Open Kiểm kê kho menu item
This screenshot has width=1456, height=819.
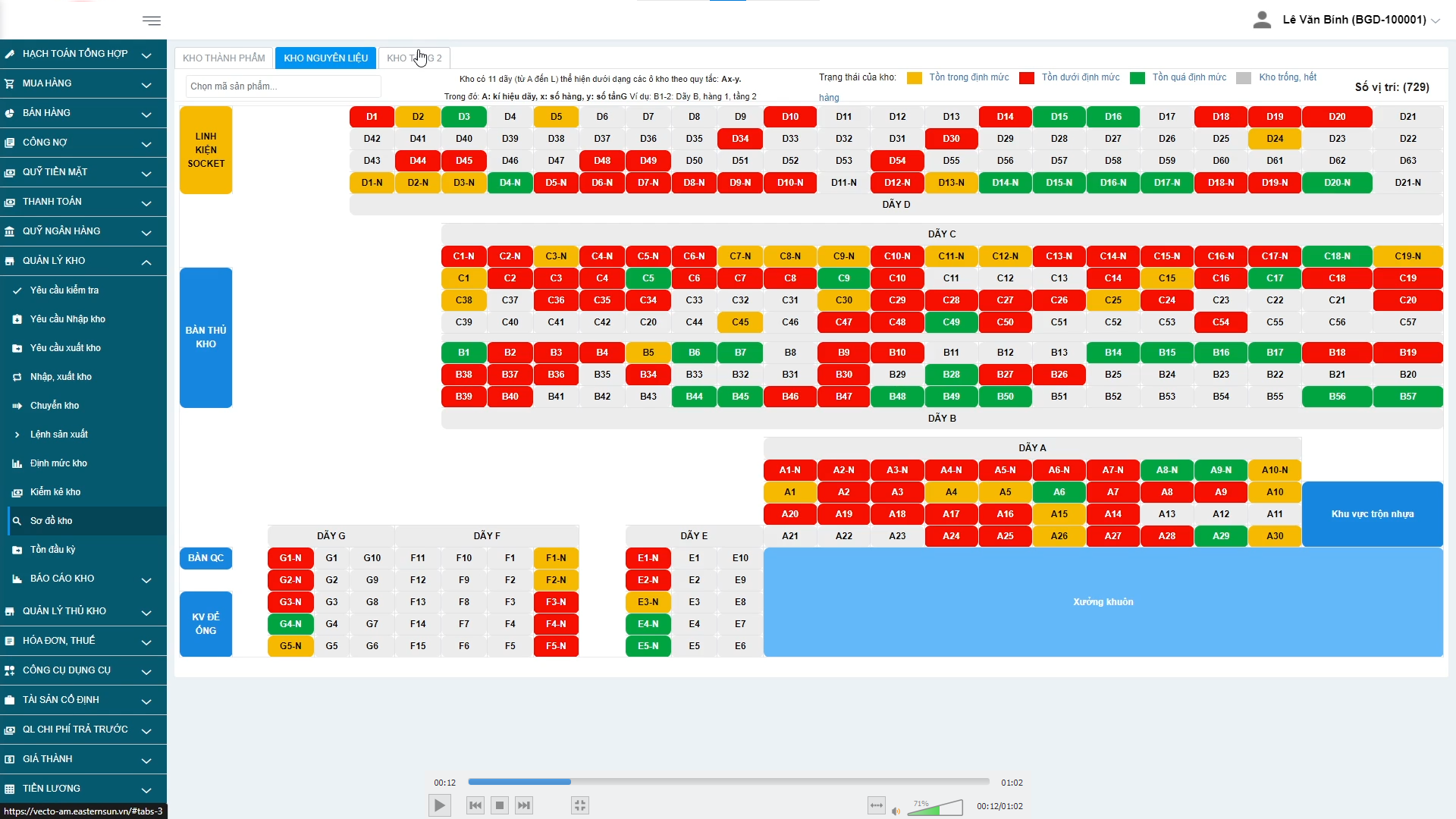pyautogui.click(x=55, y=492)
